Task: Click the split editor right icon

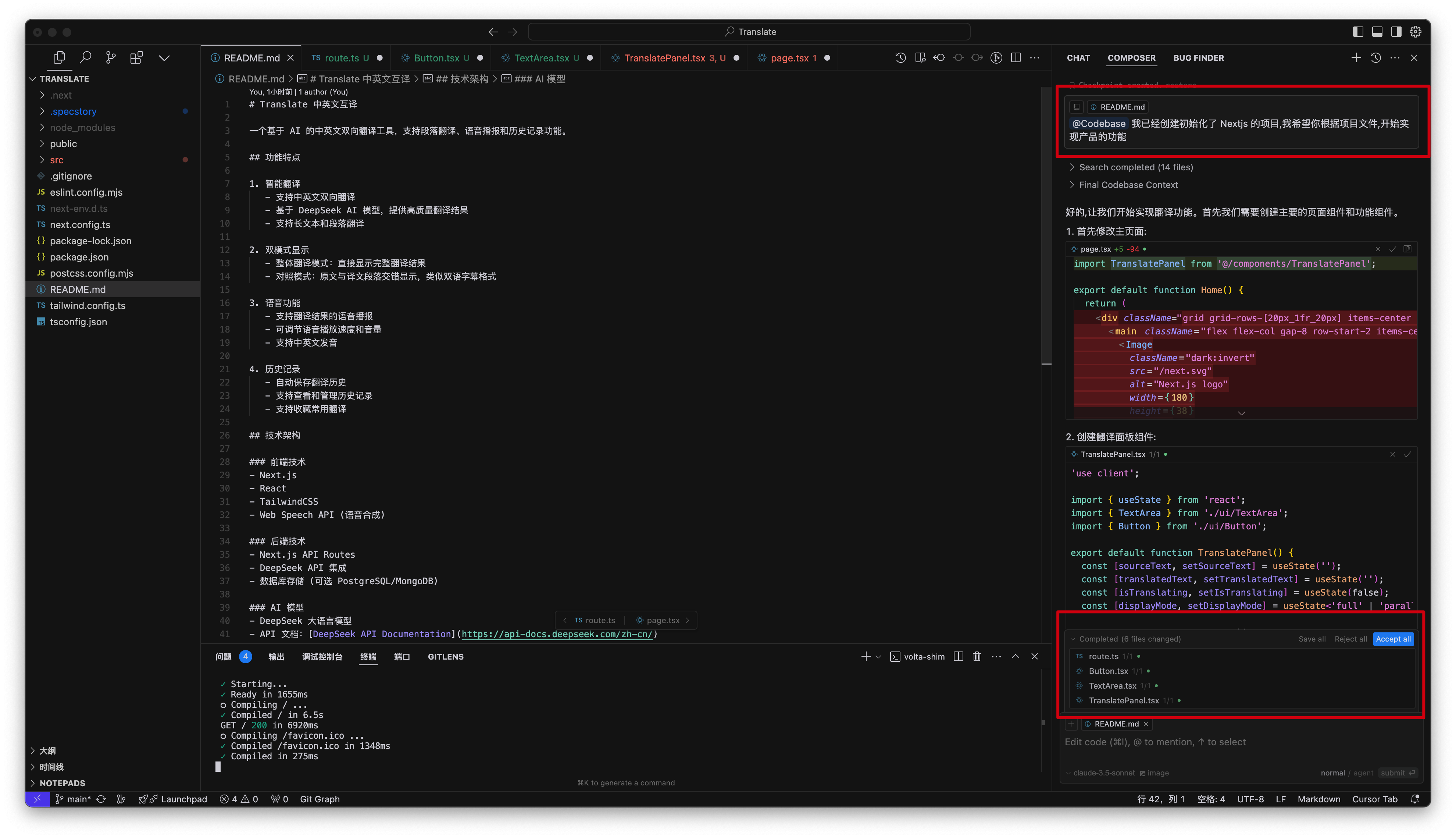Action: pyautogui.click(x=1016, y=57)
